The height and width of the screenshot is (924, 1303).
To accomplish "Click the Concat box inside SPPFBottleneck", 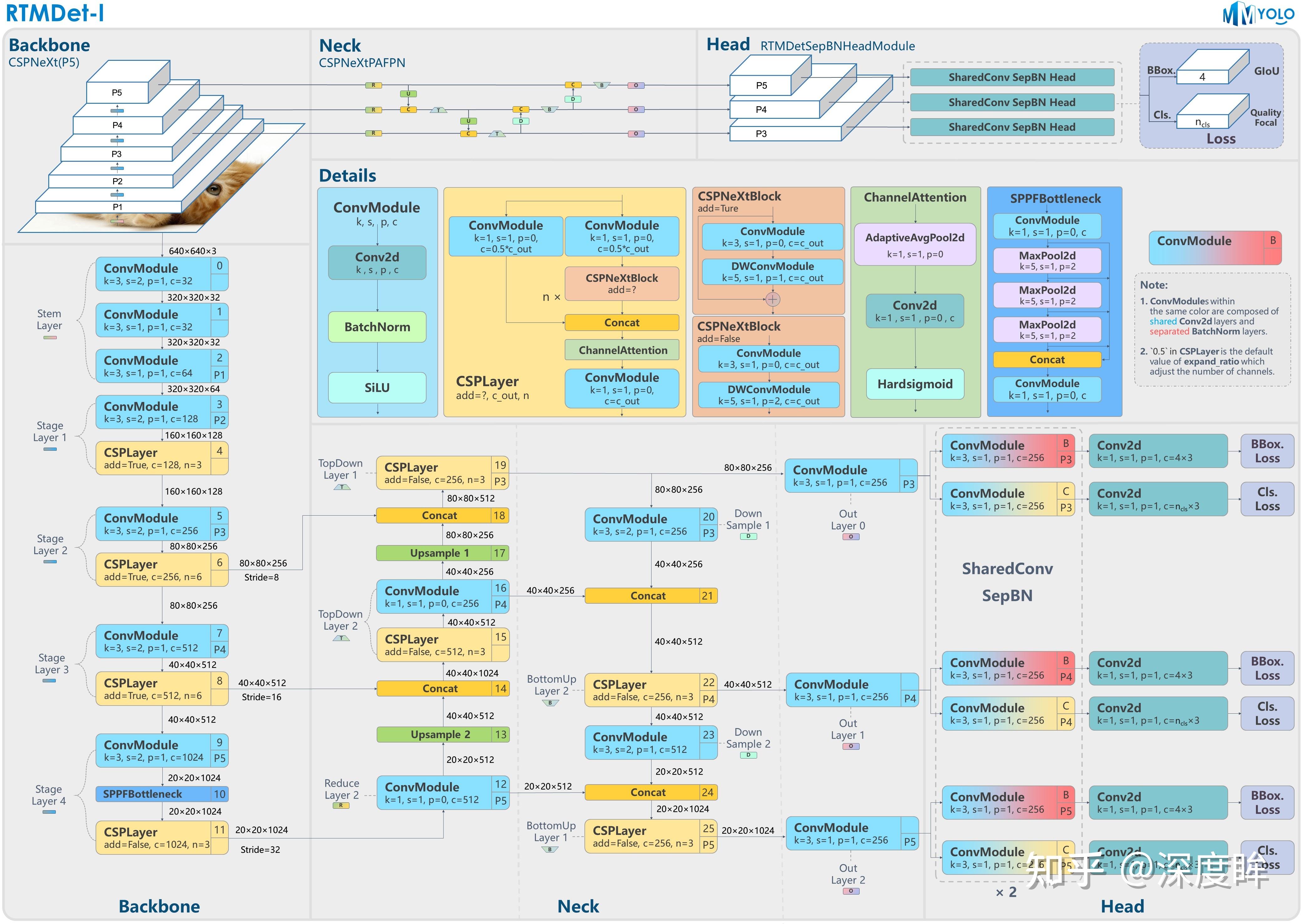I will 1048,360.
